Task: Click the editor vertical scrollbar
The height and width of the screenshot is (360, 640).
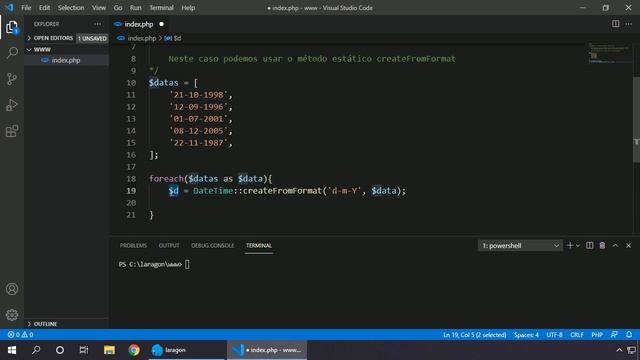Action: (636, 119)
